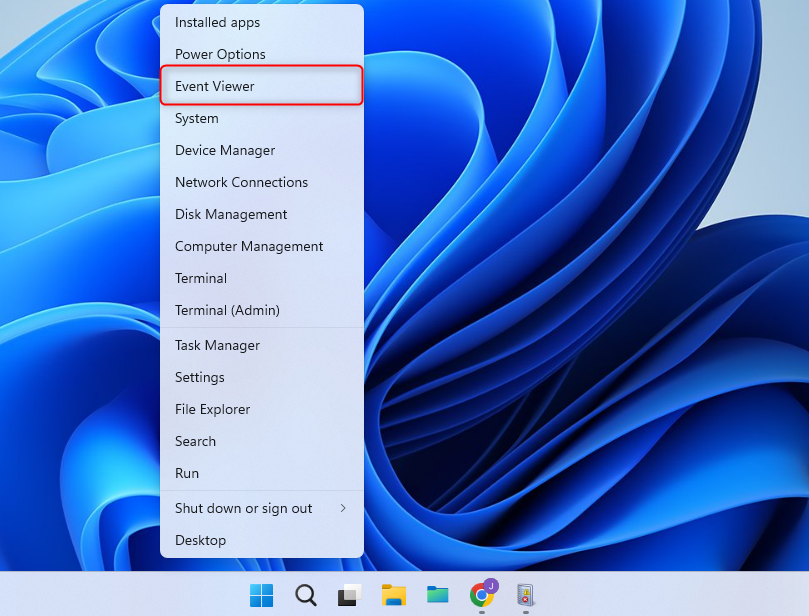Select Run from the quick menu
The width and height of the screenshot is (809, 616).
click(186, 473)
